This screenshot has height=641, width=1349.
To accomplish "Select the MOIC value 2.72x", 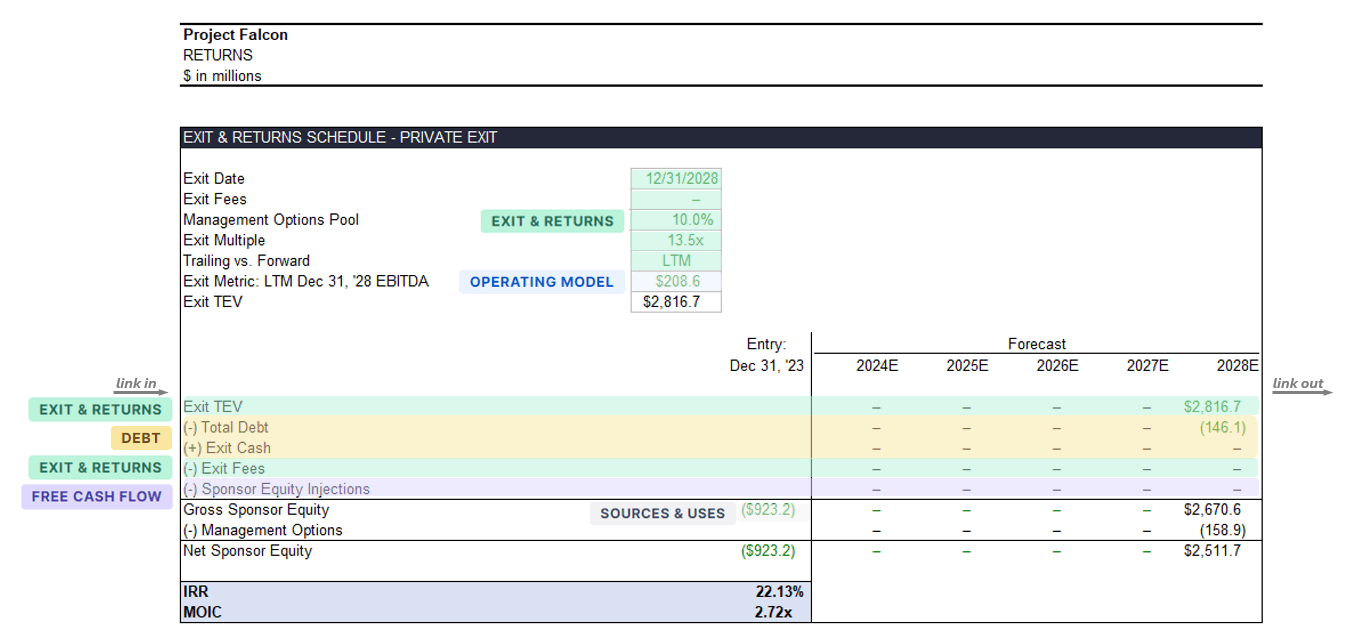I will 773,612.
